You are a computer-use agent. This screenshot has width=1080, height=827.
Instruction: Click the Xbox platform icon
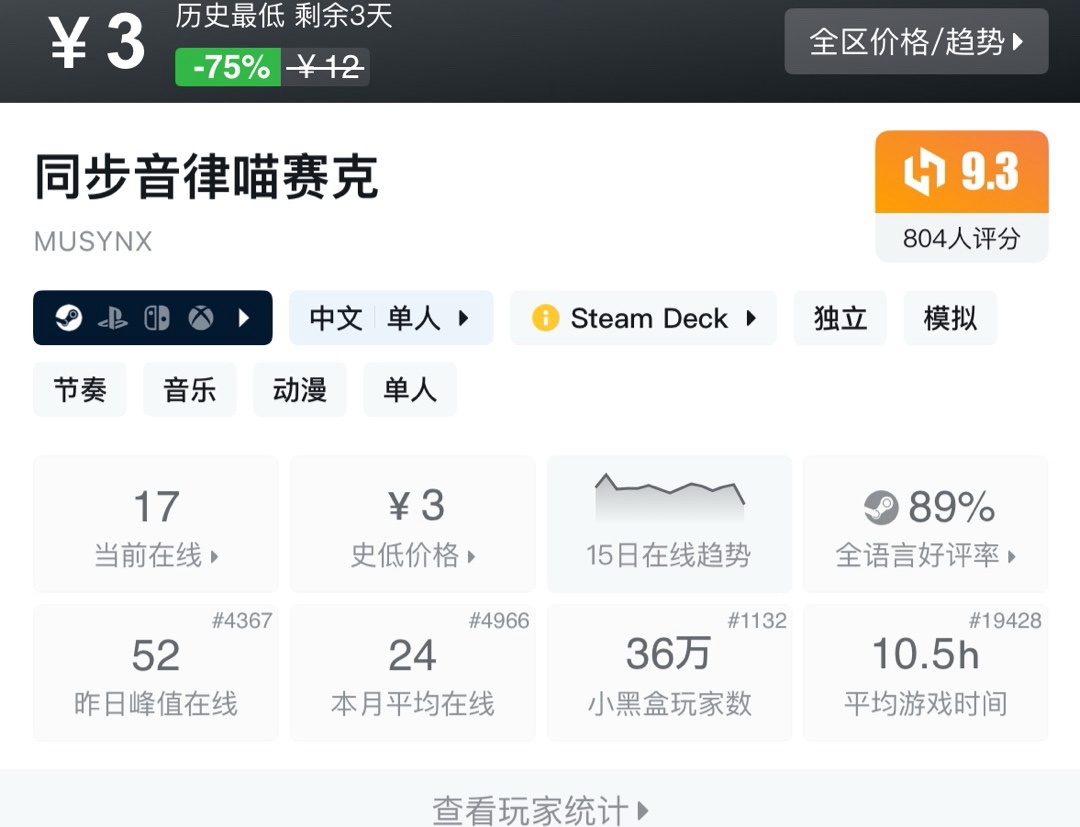201,318
